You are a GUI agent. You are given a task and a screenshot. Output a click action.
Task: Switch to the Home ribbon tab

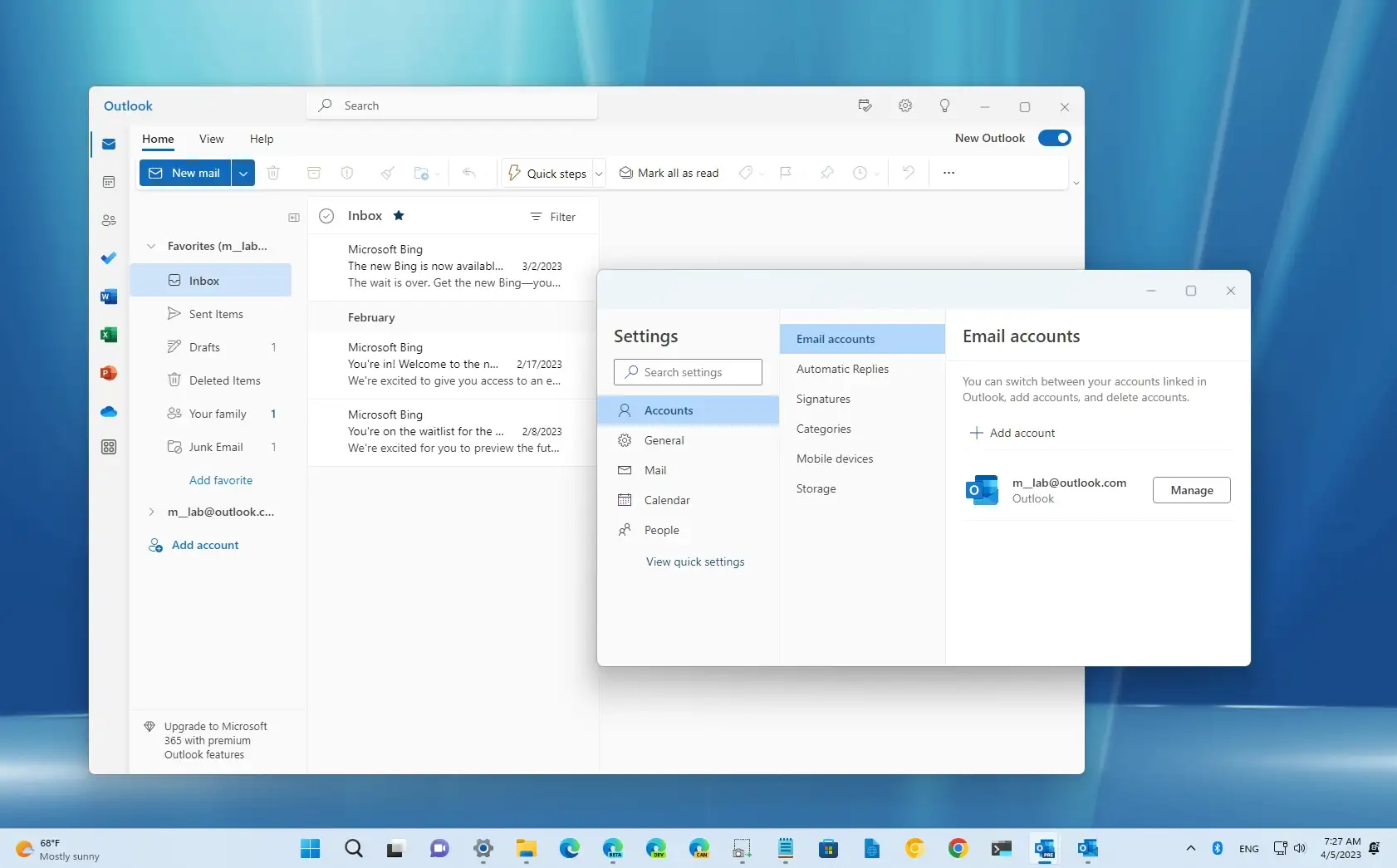[158, 139]
